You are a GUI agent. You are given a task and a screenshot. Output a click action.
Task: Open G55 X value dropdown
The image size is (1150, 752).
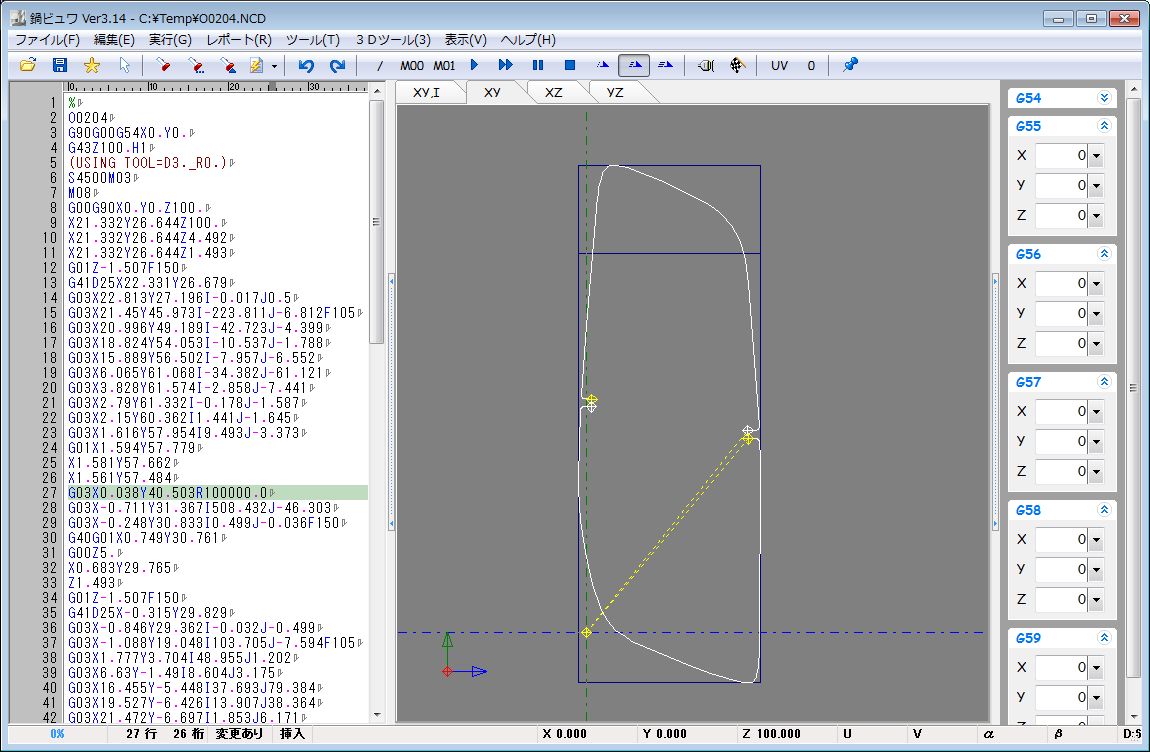(x=1096, y=156)
